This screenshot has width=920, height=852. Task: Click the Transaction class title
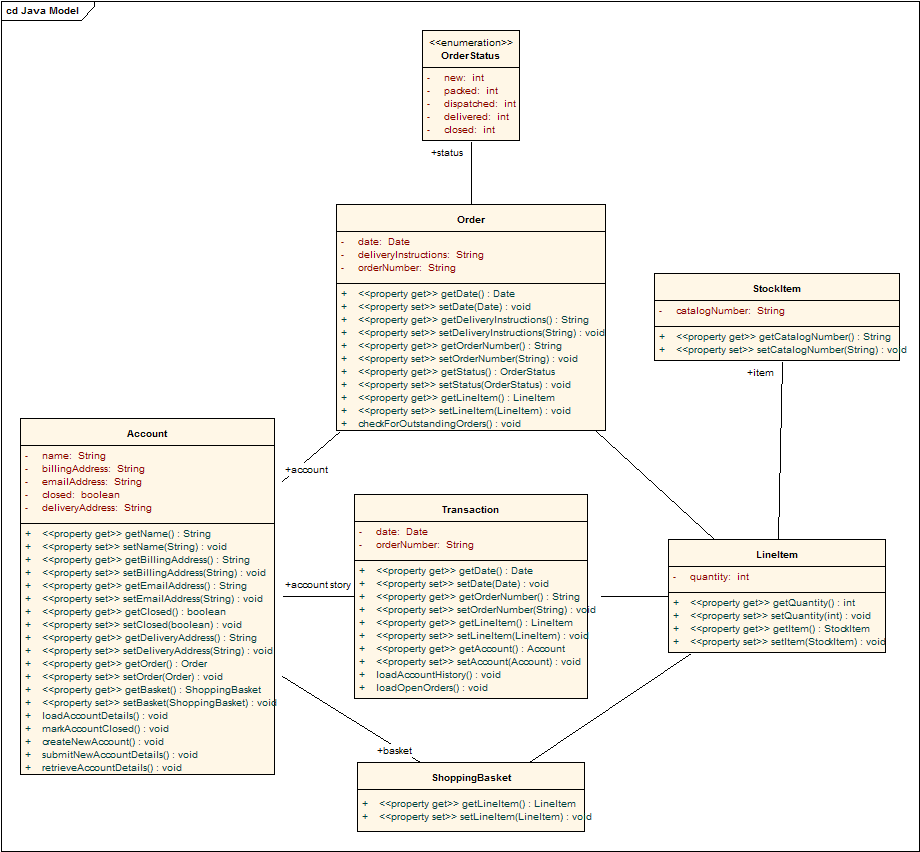[x=470, y=509]
